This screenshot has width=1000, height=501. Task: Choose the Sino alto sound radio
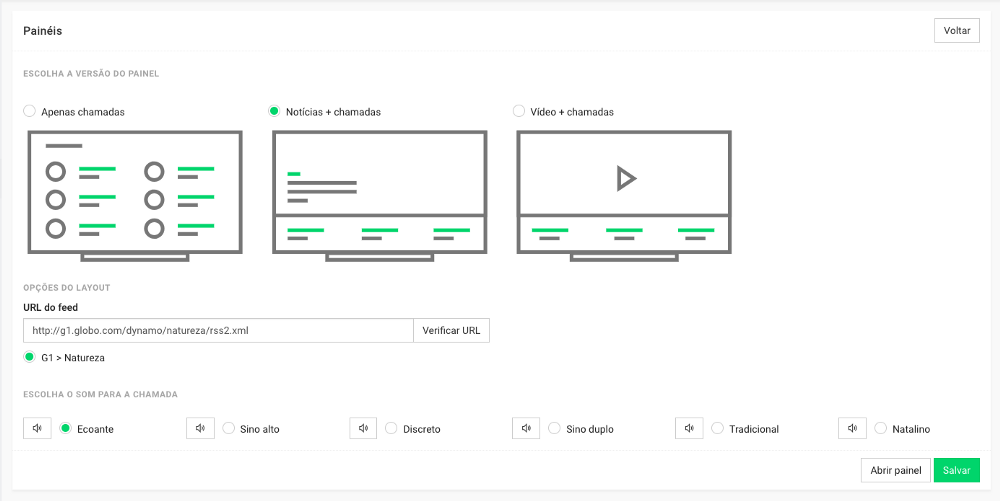click(228, 428)
